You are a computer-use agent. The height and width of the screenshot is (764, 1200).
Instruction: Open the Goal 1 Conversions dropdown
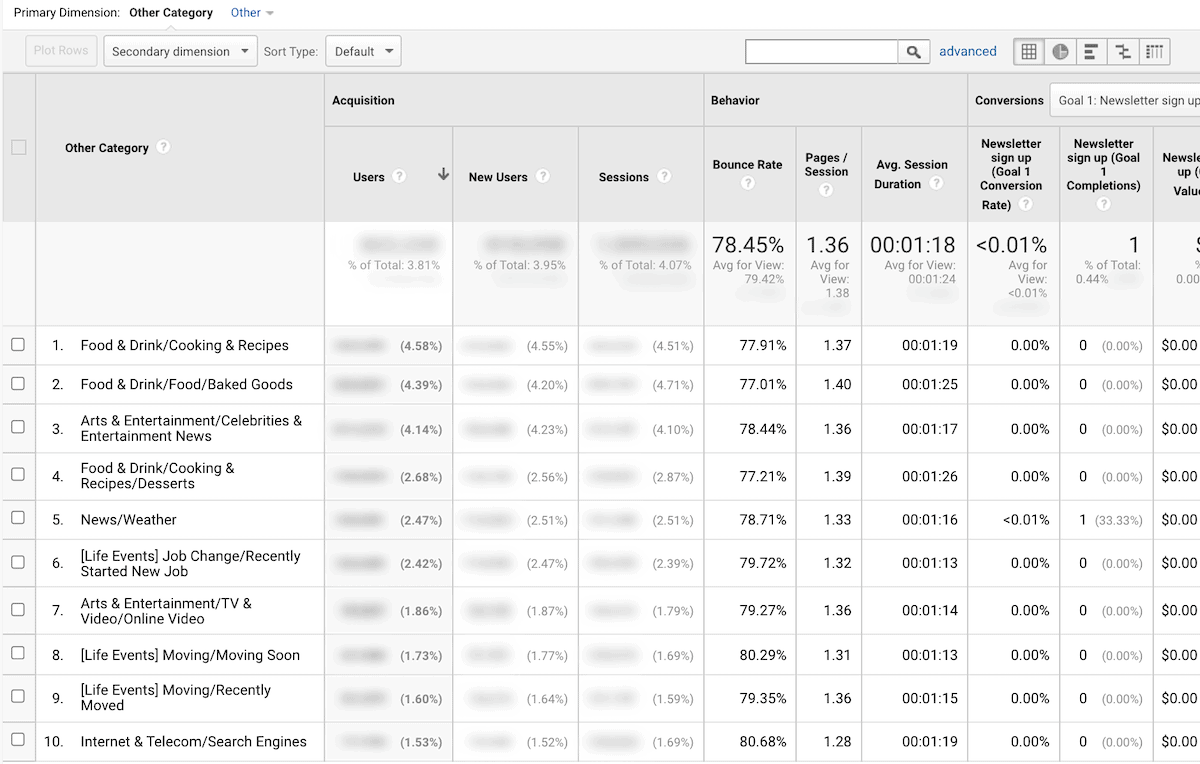(x=1124, y=100)
